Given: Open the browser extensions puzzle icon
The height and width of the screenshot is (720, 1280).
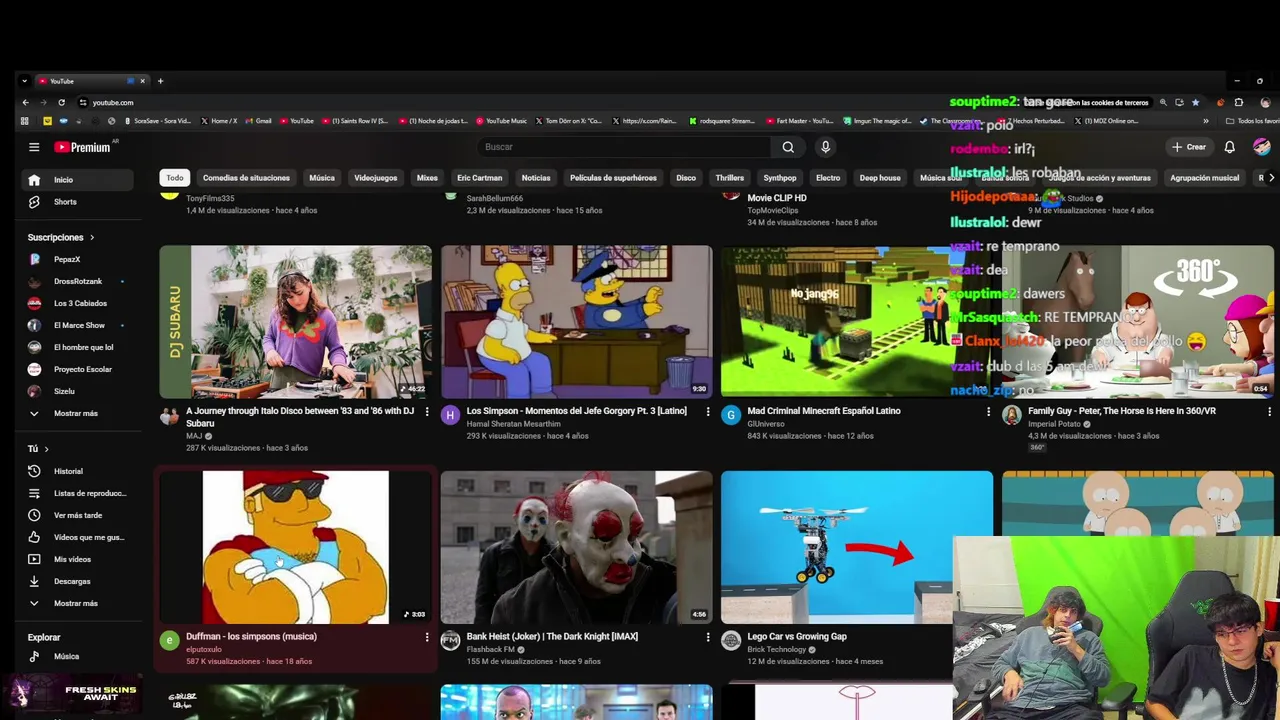Looking at the screenshot, I should click(x=1239, y=102).
